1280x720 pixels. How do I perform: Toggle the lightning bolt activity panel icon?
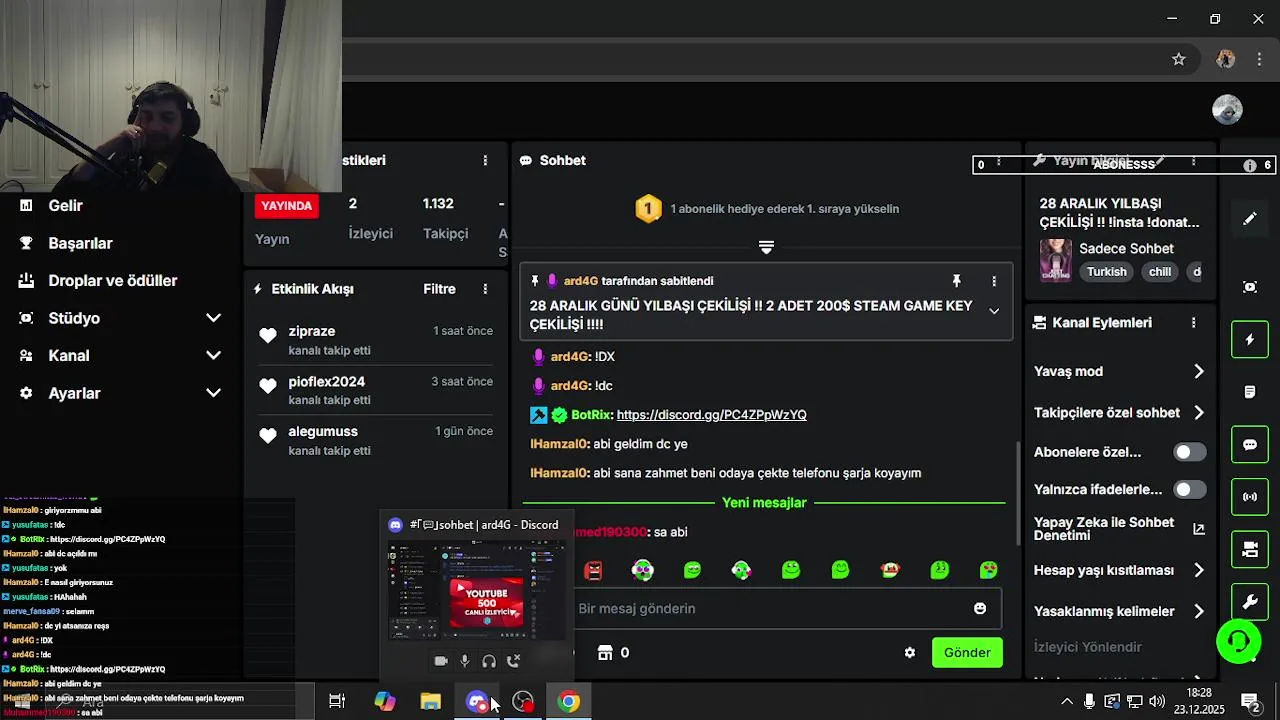[1249, 340]
